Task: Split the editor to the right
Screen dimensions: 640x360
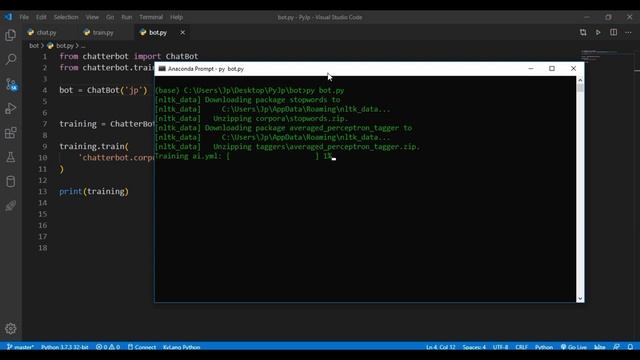Action: [x=613, y=32]
